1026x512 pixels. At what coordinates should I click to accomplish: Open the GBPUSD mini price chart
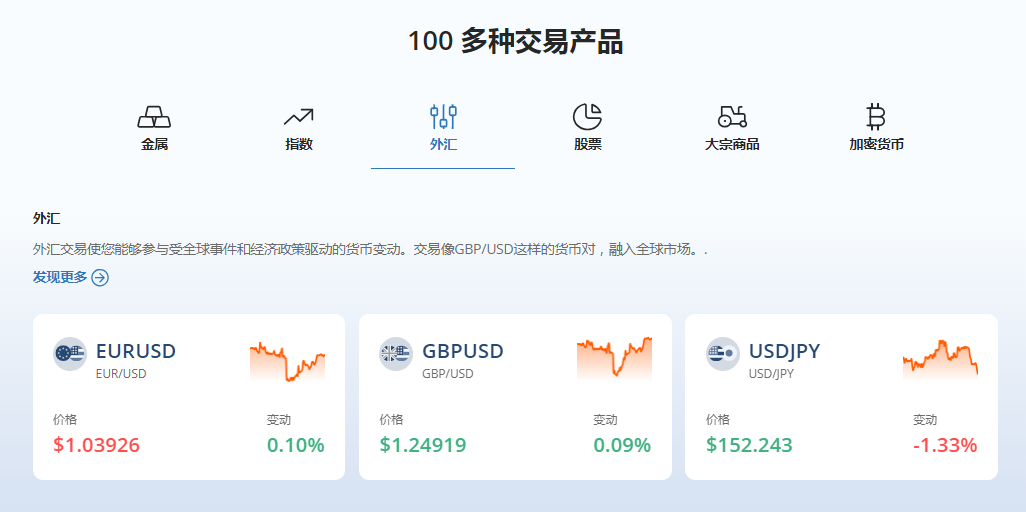[x=614, y=359]
